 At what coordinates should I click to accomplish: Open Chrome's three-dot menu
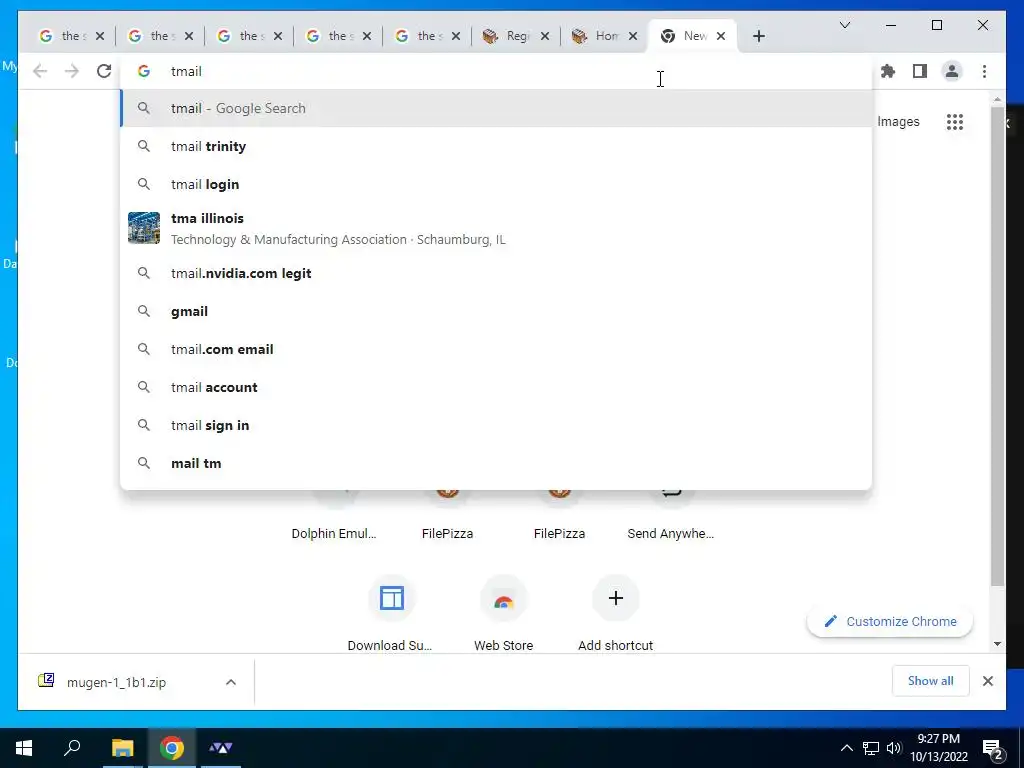coord(984,71)
